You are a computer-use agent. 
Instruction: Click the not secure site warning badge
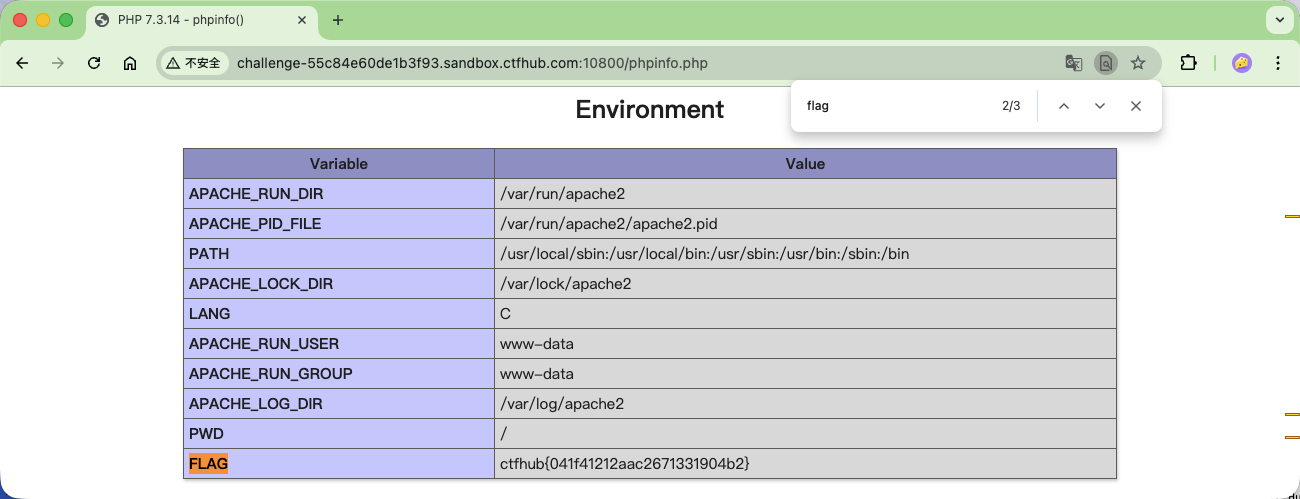pyautogui.click(x=194, y=63)
